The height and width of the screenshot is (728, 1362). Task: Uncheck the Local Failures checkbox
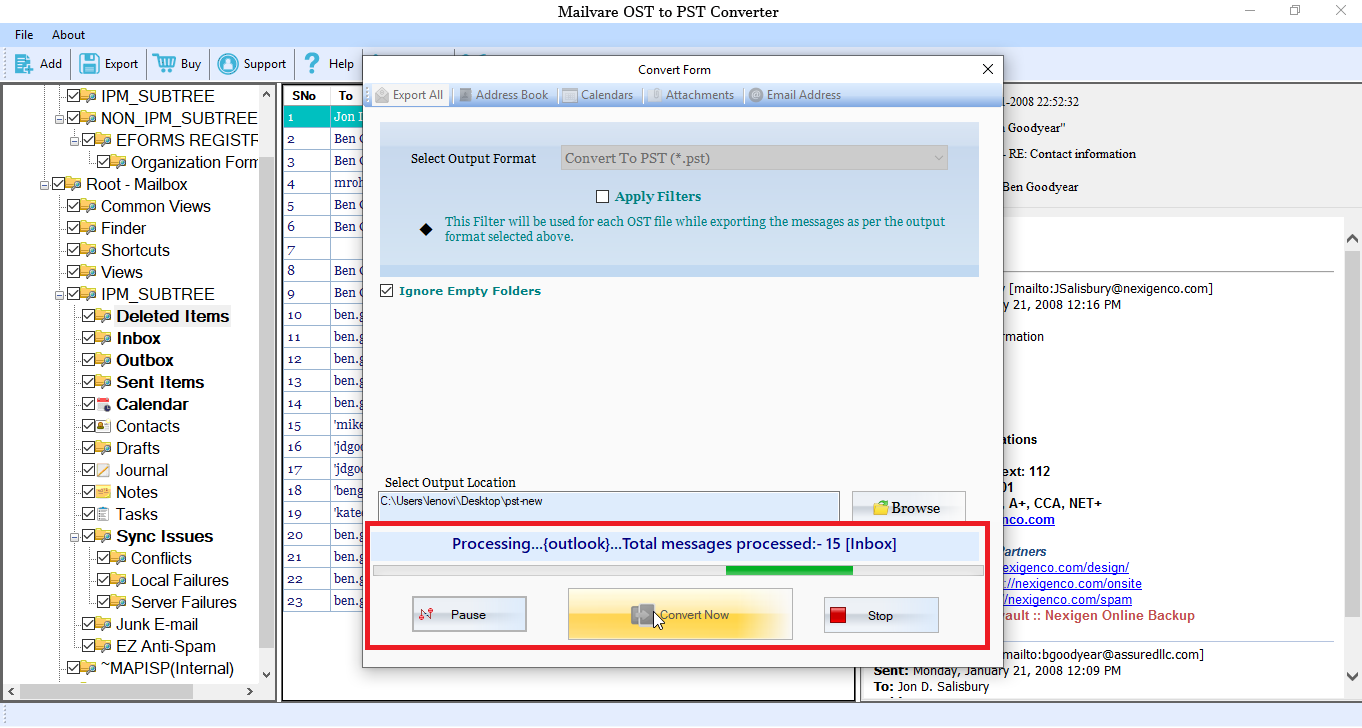click(x=104, y=580)
